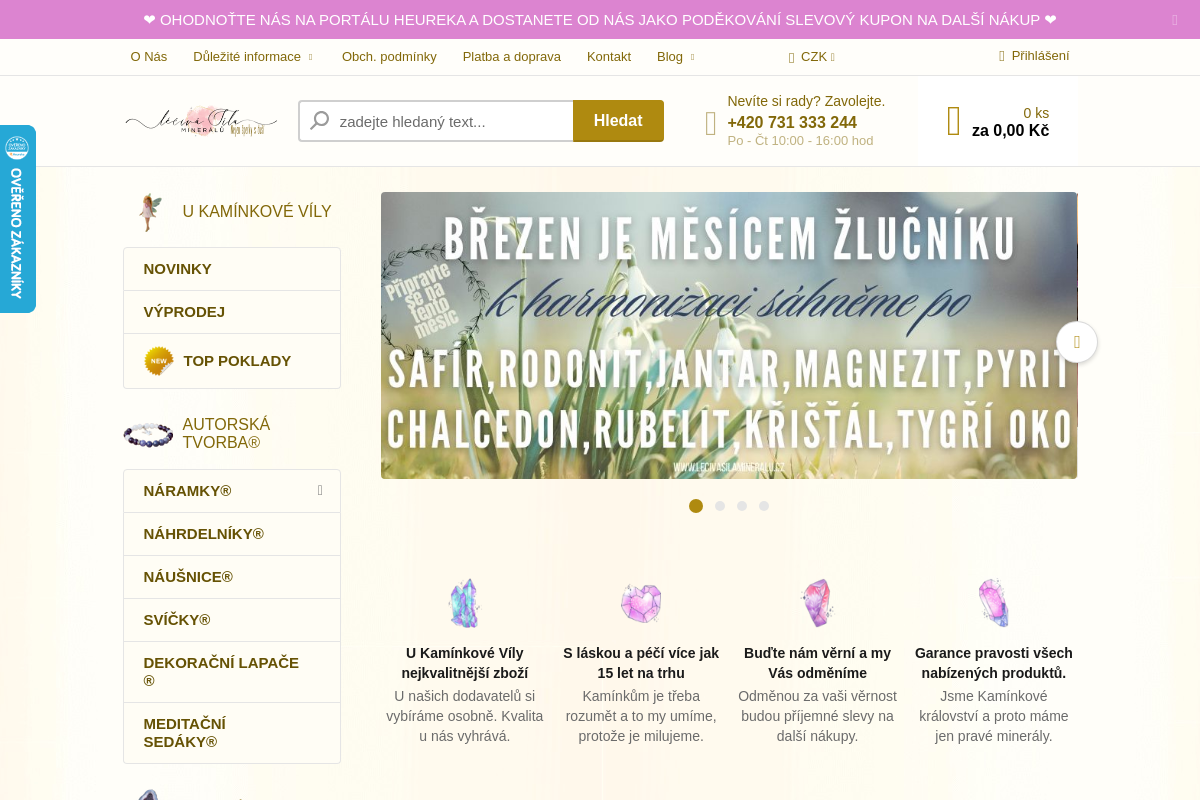The width and height of the screenshot is (1200, 800).
Task: Click the bracelet icon beside Autorská tvorba
Action: 147,433
